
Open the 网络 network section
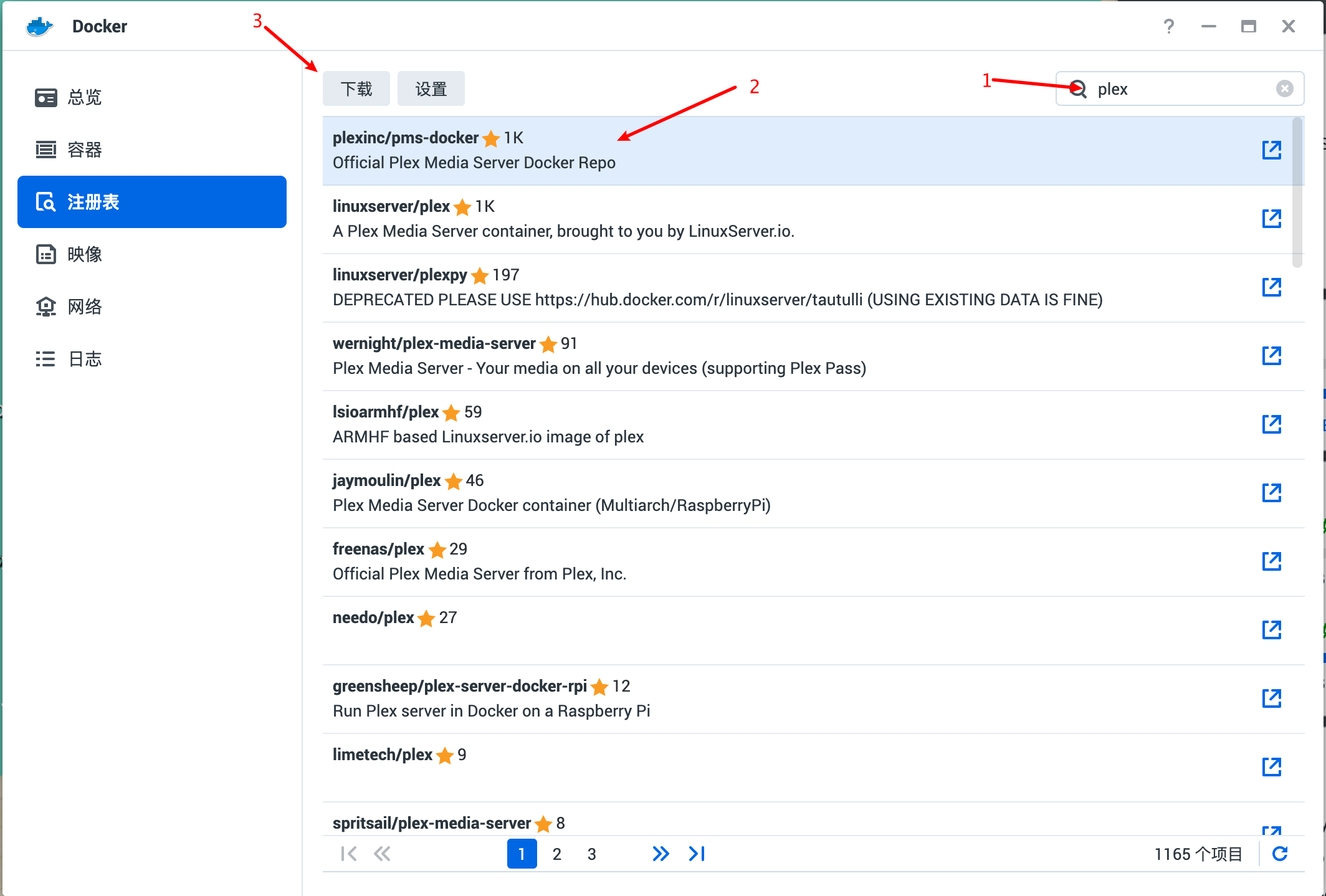pyautogui.click(x=152, y=307)
